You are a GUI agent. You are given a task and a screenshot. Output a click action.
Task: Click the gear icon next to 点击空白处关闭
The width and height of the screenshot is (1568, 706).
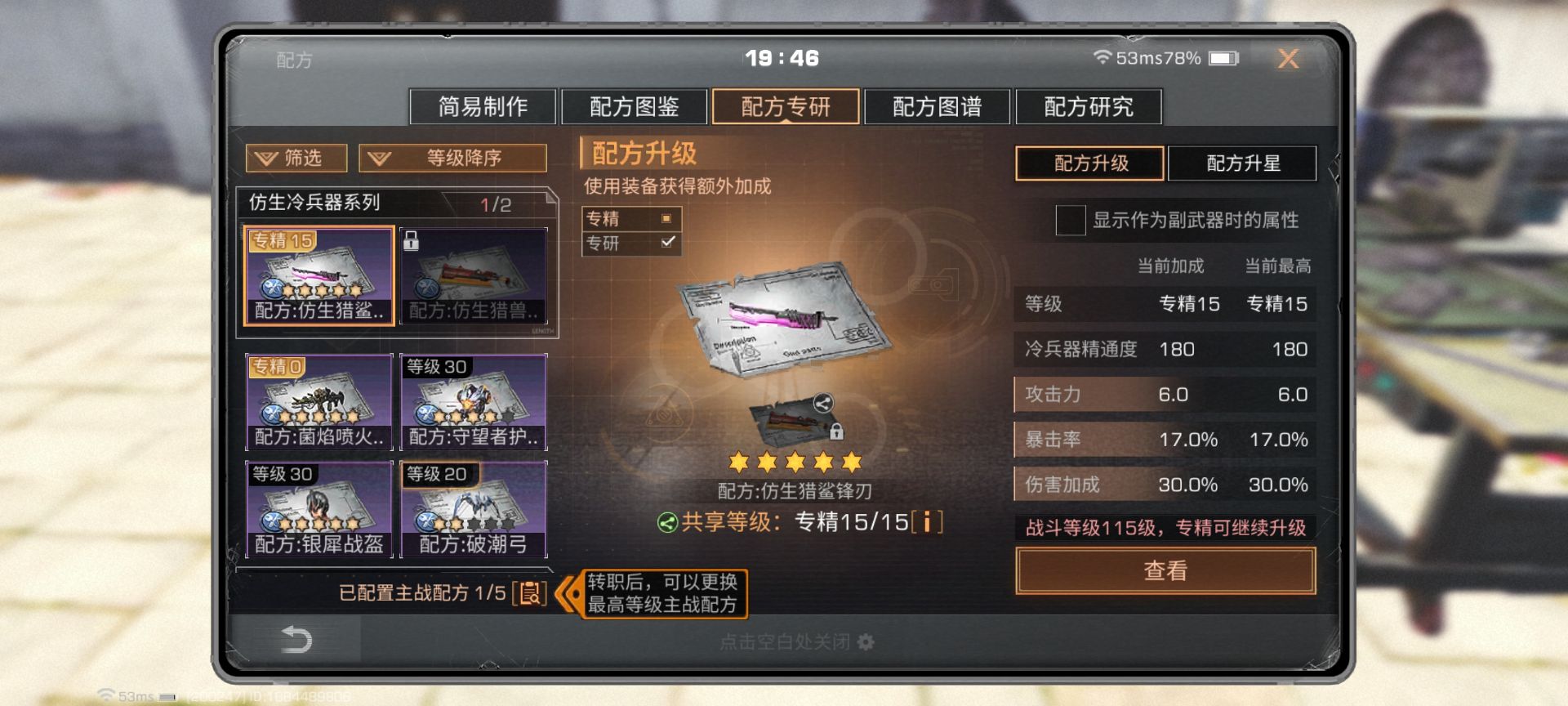click(866, 642)
